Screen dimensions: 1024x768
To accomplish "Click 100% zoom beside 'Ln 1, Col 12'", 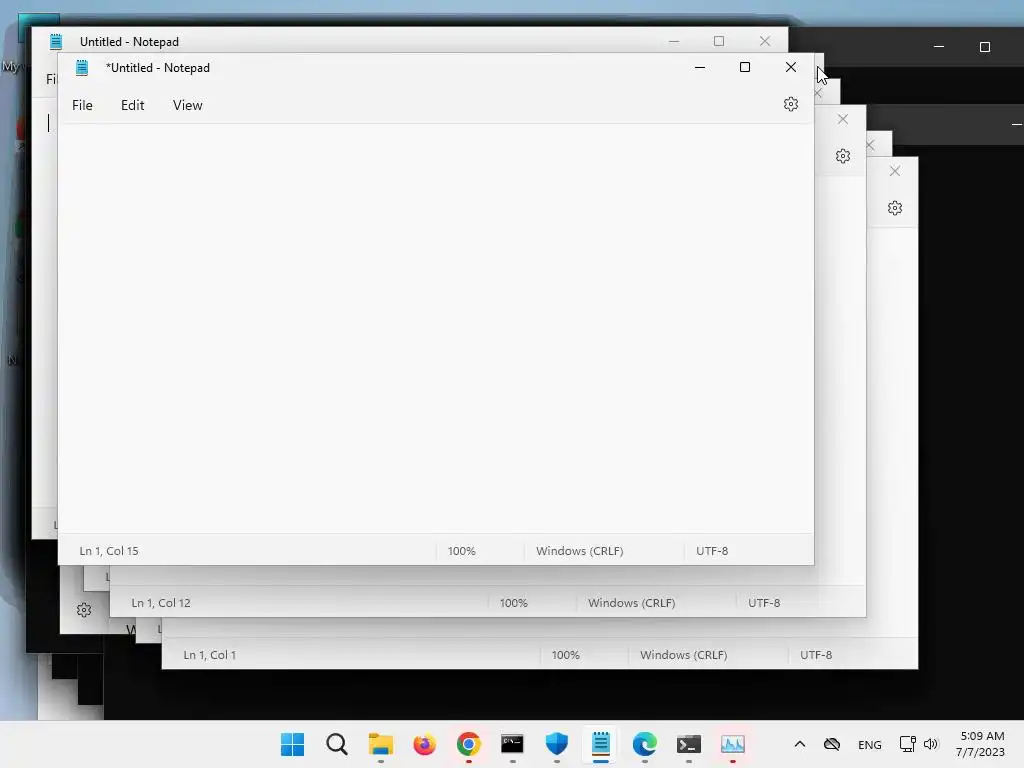I will pos(513,603).
